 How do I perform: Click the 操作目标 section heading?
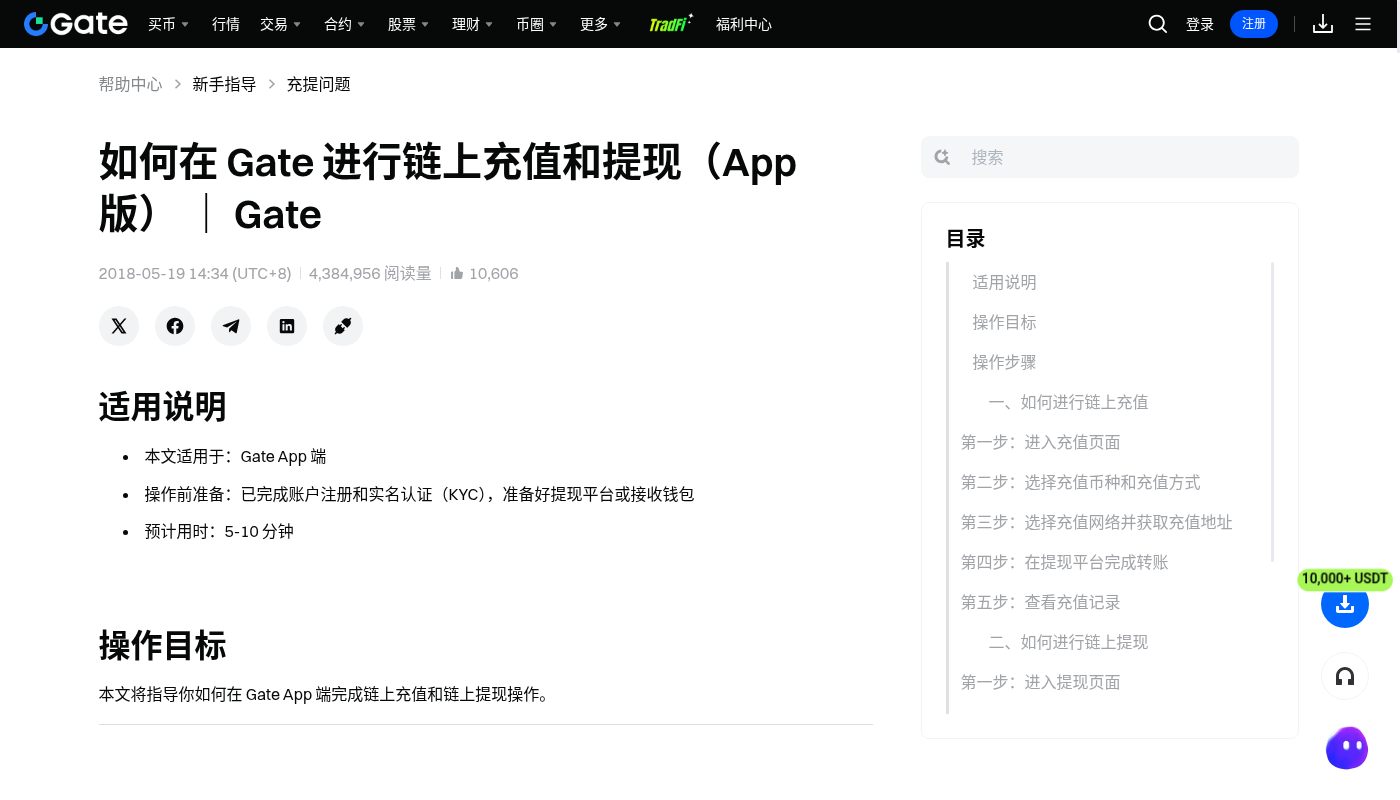163,645
